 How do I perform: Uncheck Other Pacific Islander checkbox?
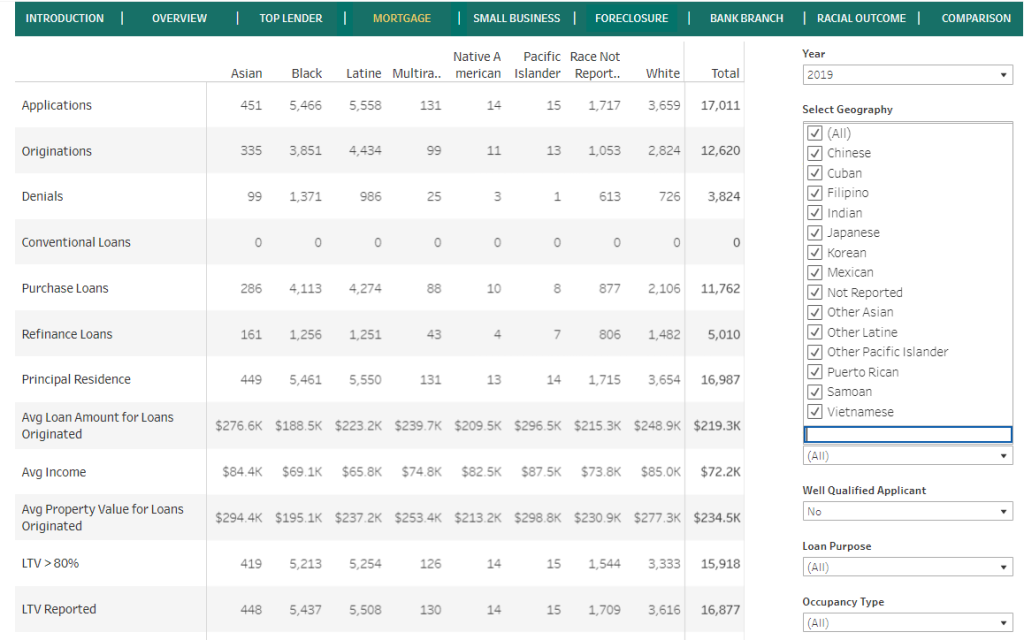814,352
